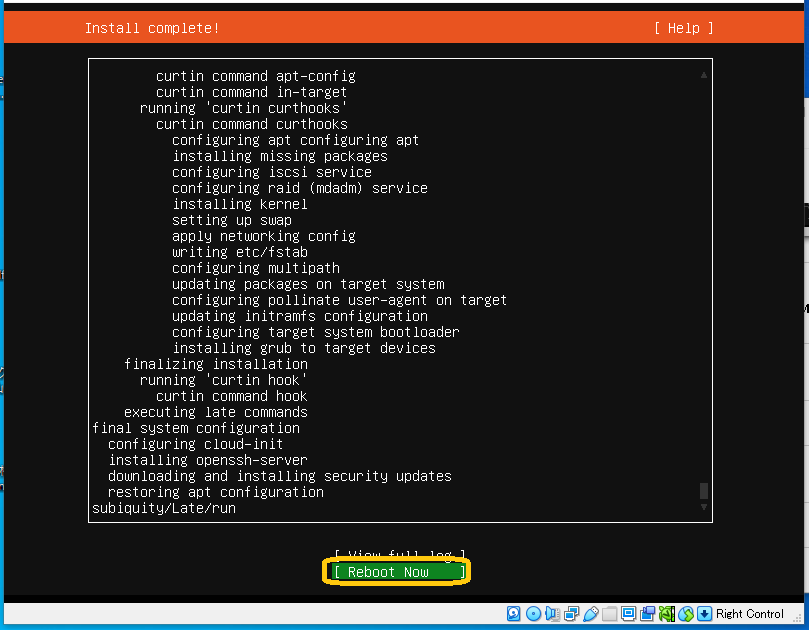The height and width of the screenshot is (630, 809).
Task: Open the Help menu in header
Action: [x=684, y=28]
